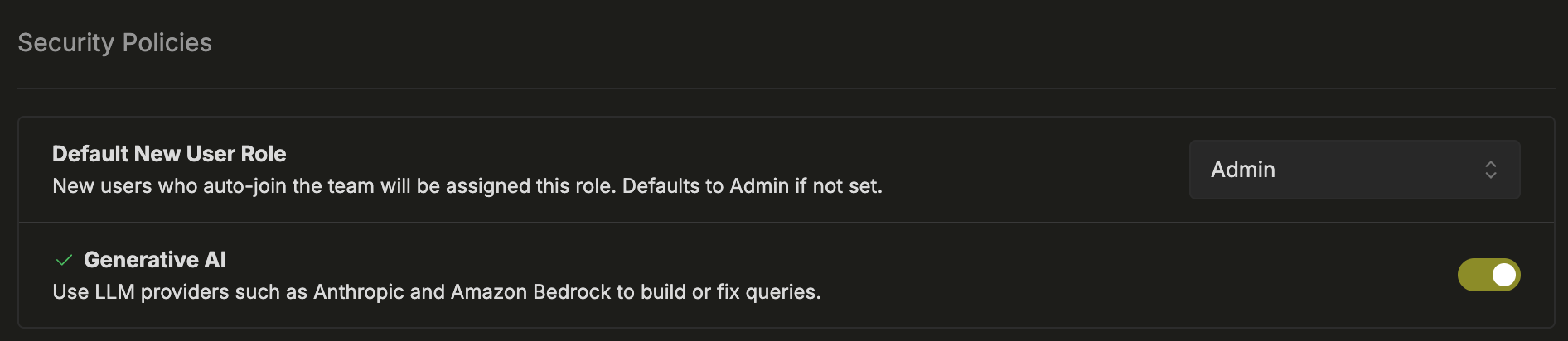Click the LLM providers description text
Viewport: 1568px width, 341px height.
pyautogui.click(x=437, y=292)
